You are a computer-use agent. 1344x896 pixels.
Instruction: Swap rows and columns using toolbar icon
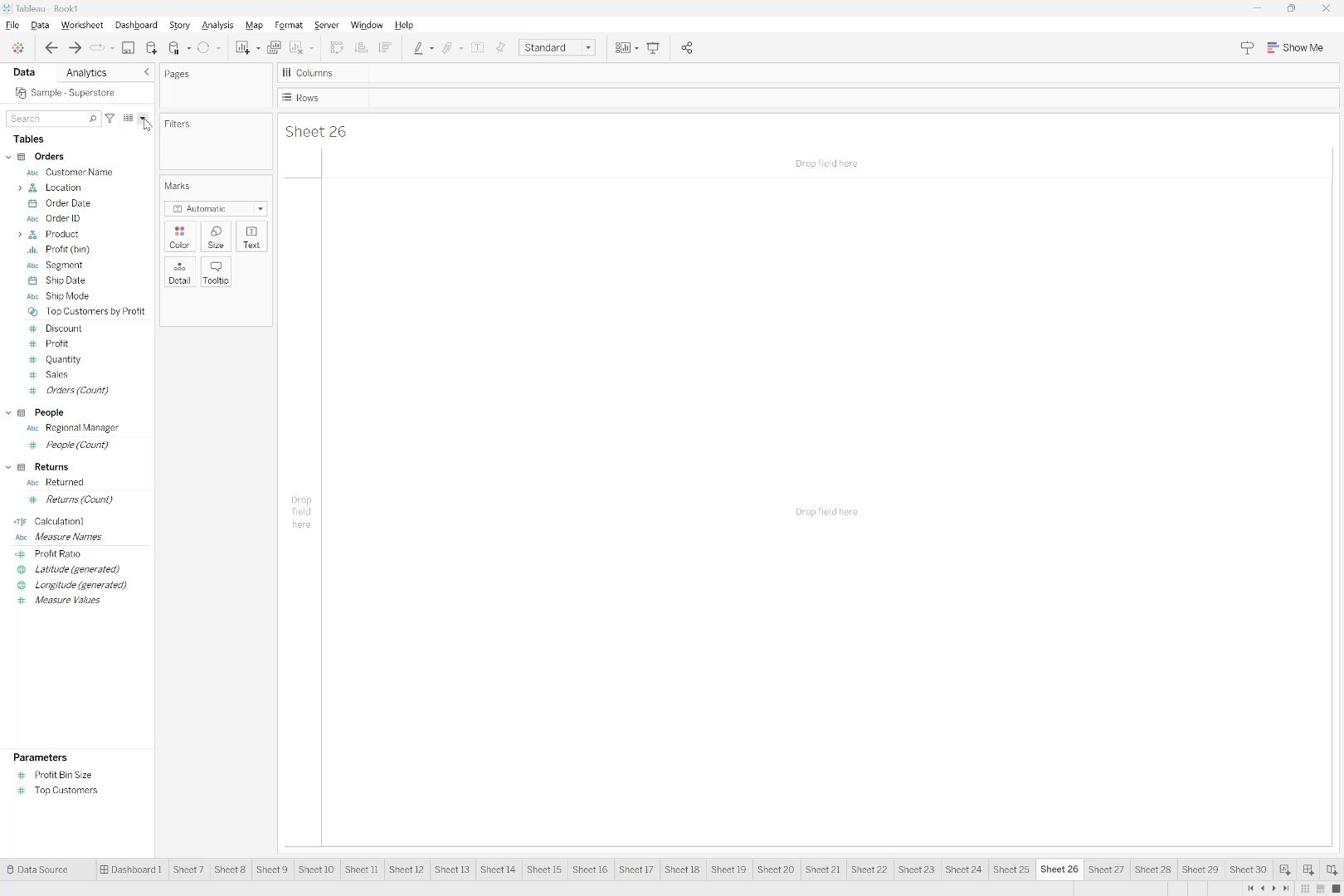(x=337, y=47)
